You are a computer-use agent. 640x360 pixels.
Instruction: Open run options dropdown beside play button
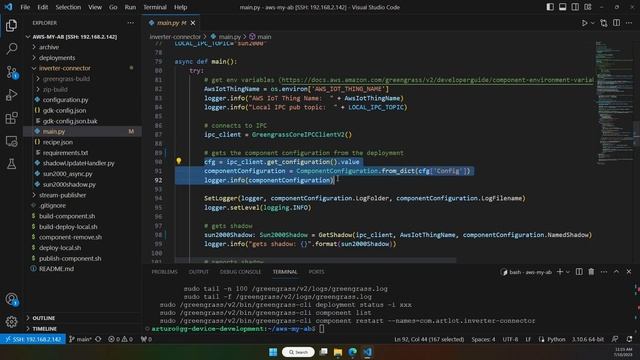[x=593, y=23]
